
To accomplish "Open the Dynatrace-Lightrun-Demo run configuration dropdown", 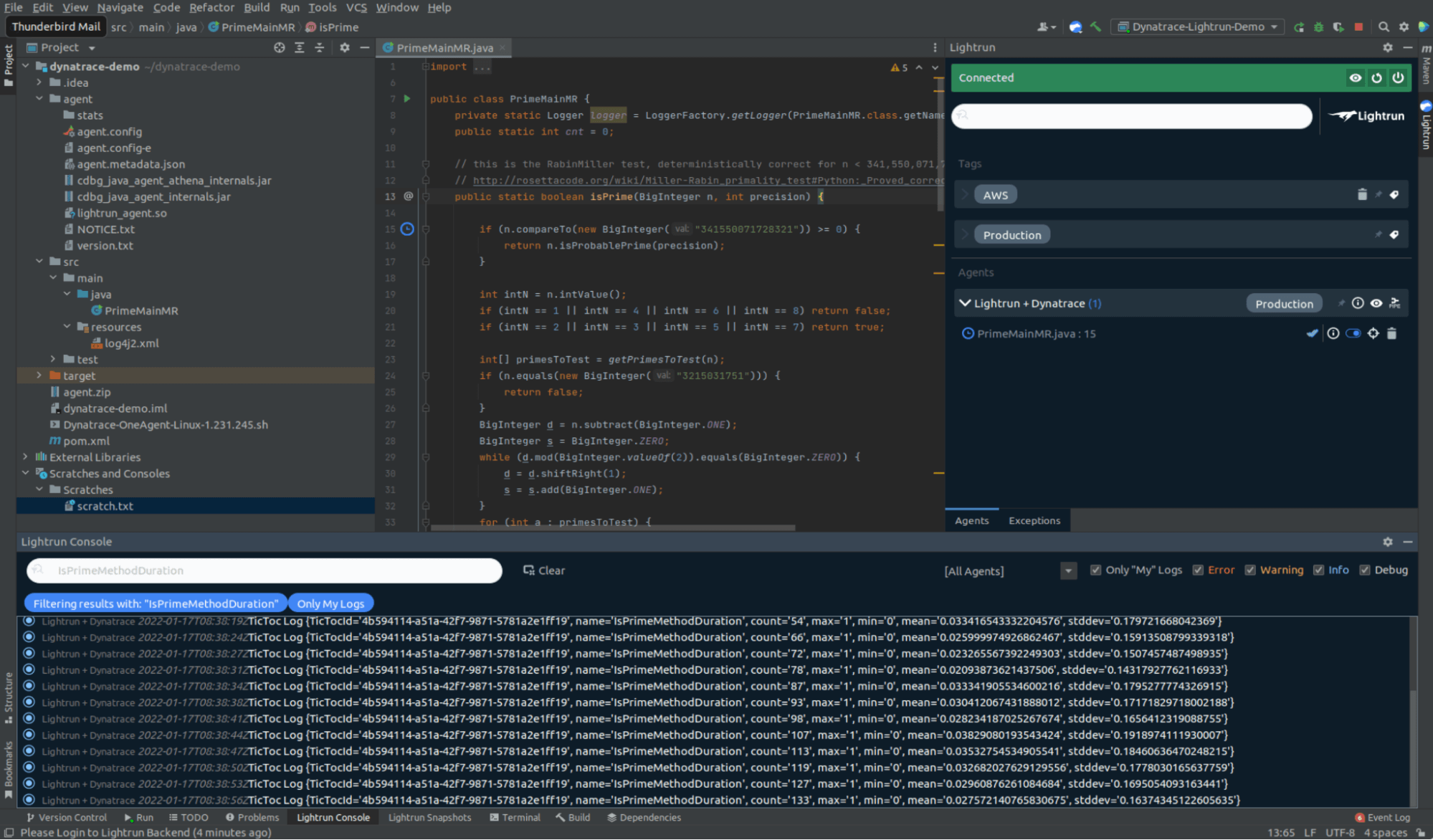I will 1198,27.
